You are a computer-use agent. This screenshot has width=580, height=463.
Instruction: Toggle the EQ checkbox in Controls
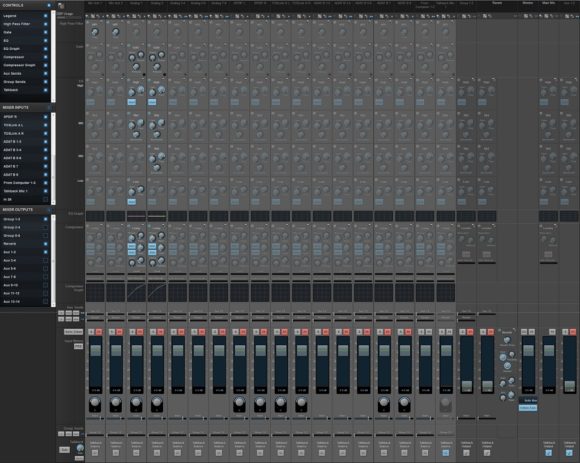[45, 41]
